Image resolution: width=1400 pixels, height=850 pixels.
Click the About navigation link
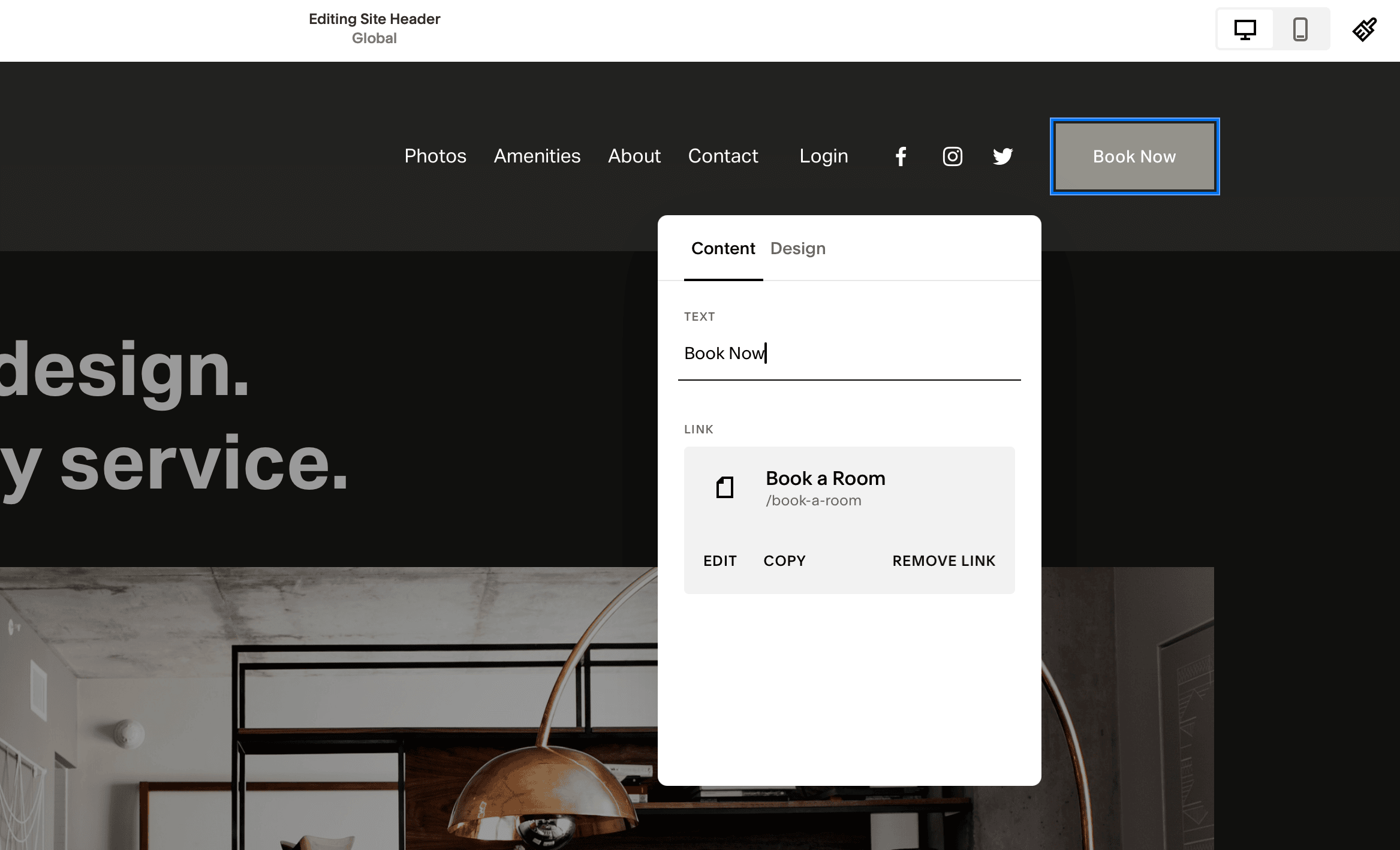pyautogui.click(x=634, y=156)
